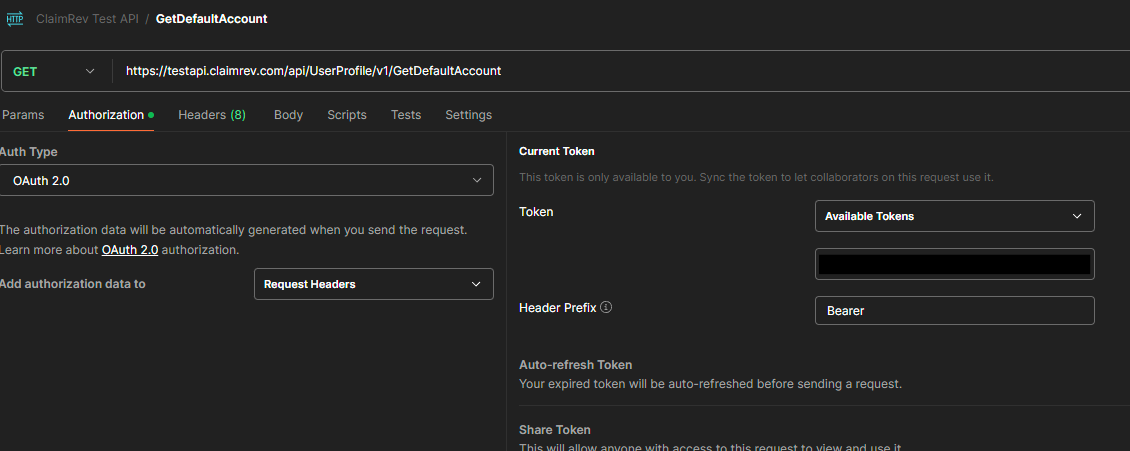1130x451 pixels.
Task: Switch to the Params tab
Action: [x=23, y=115]
